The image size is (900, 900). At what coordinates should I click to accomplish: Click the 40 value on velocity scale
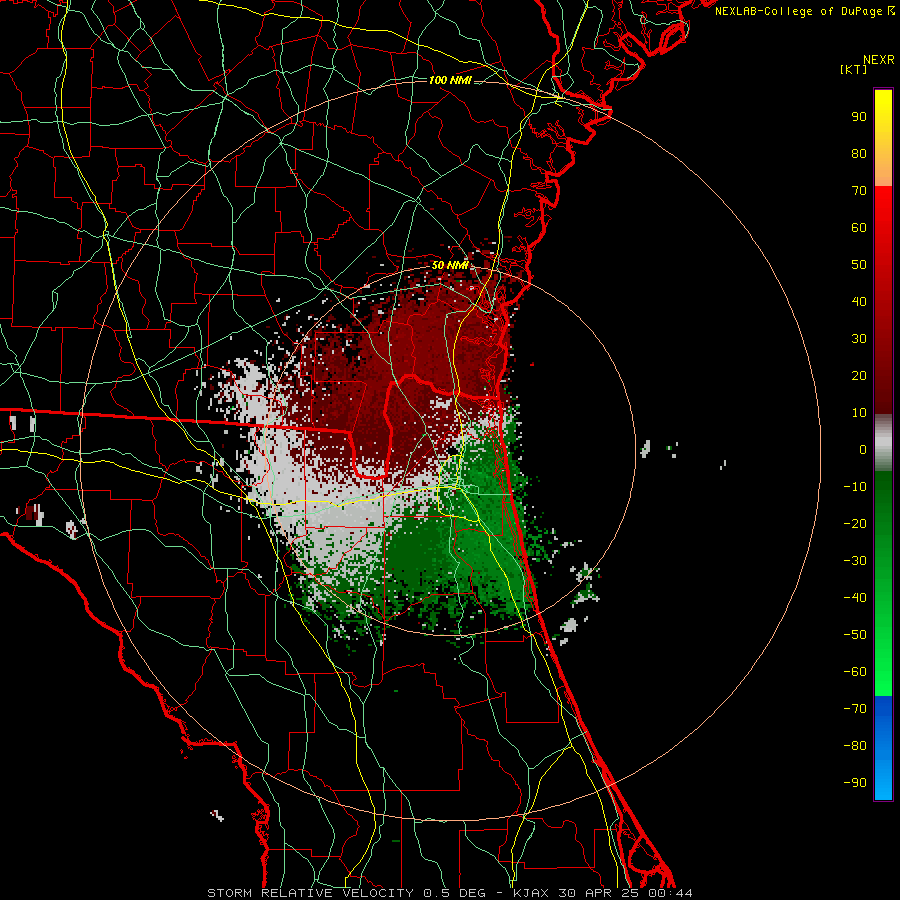click(859, 301)
